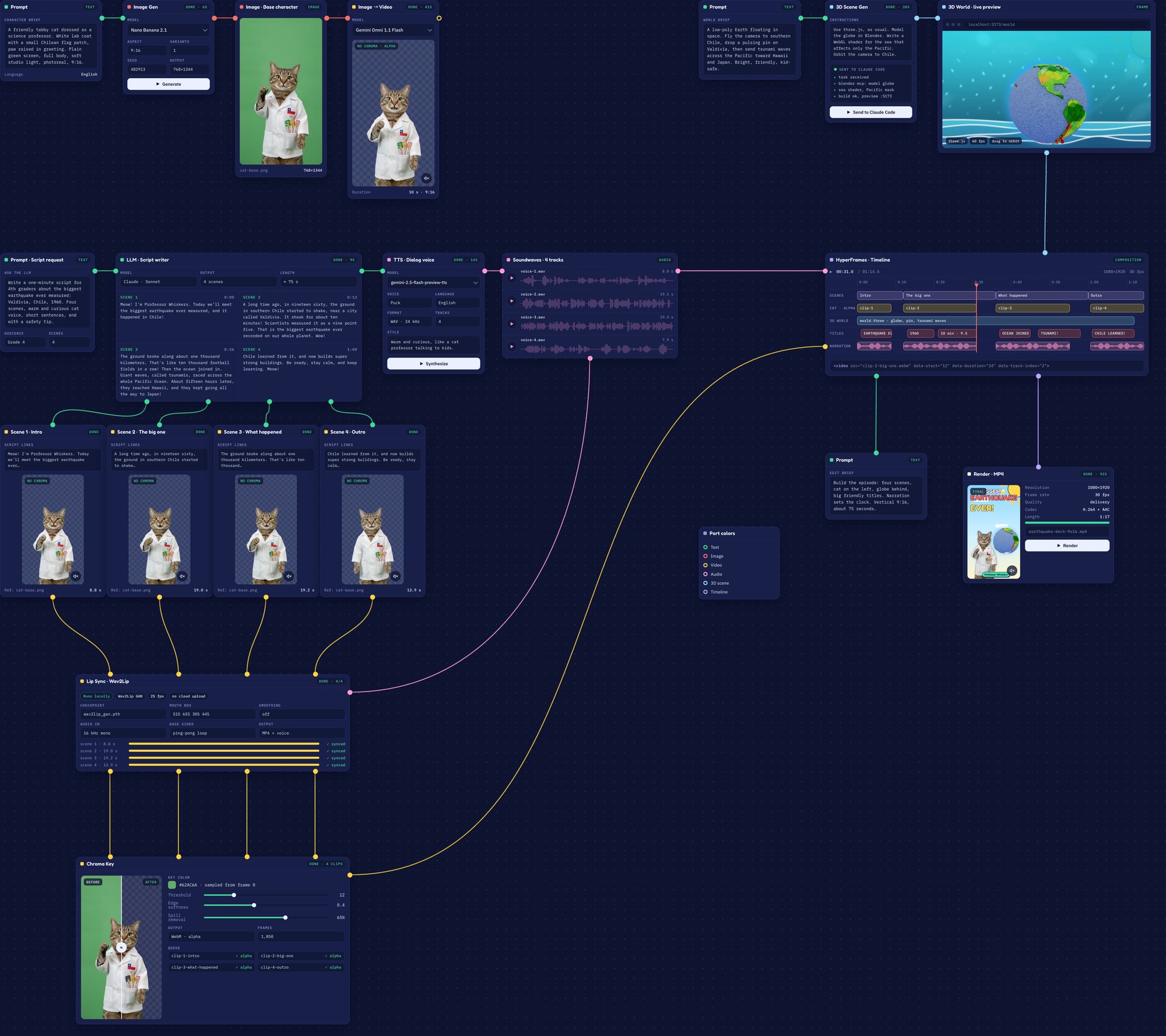
Task: Click the Frames field showing 1,850
Action: [301, 936]
